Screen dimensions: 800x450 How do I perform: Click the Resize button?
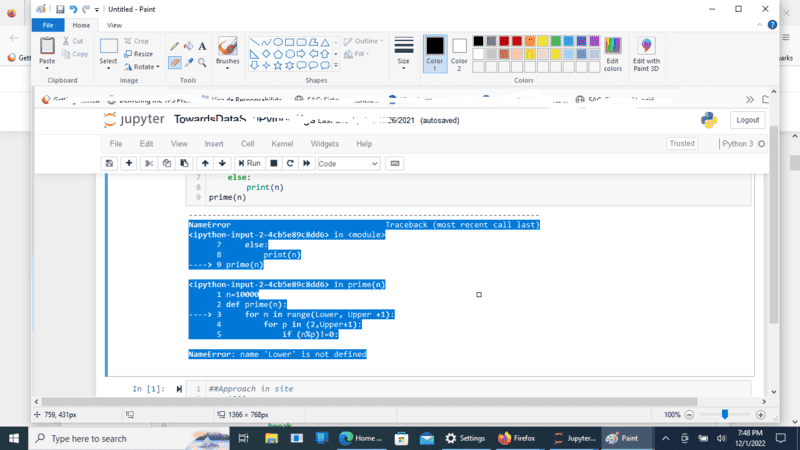click(x=138, y=54)
